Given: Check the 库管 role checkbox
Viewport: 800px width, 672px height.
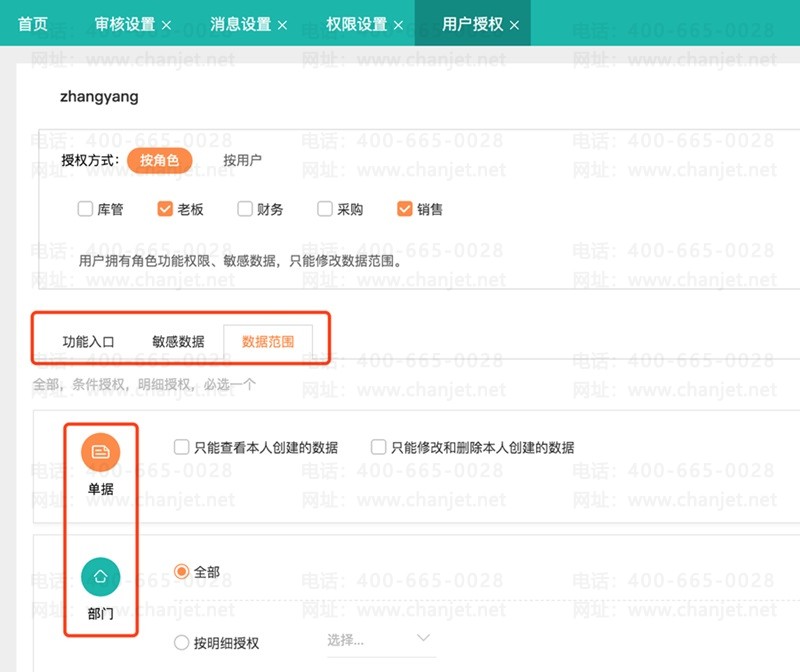Looking at the screenshot, I should (86, 209).
